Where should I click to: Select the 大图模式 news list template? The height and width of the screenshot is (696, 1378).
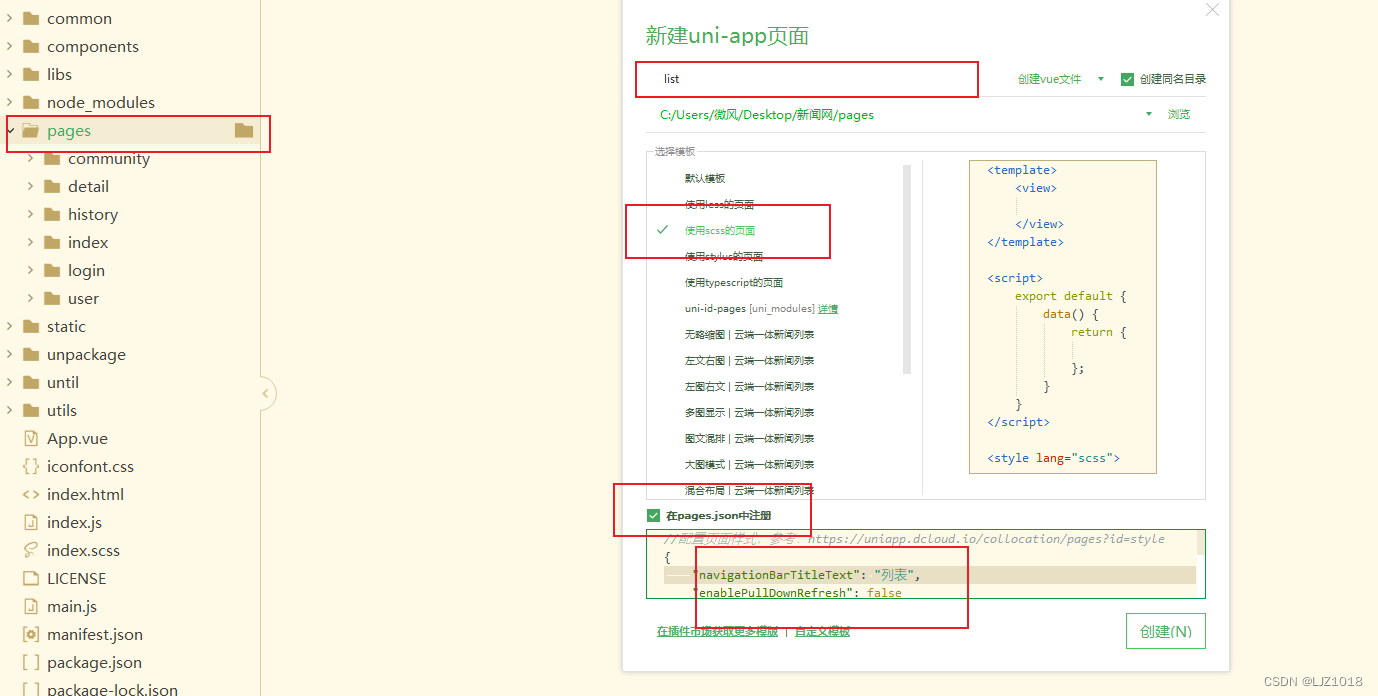(x=749, y=464)
